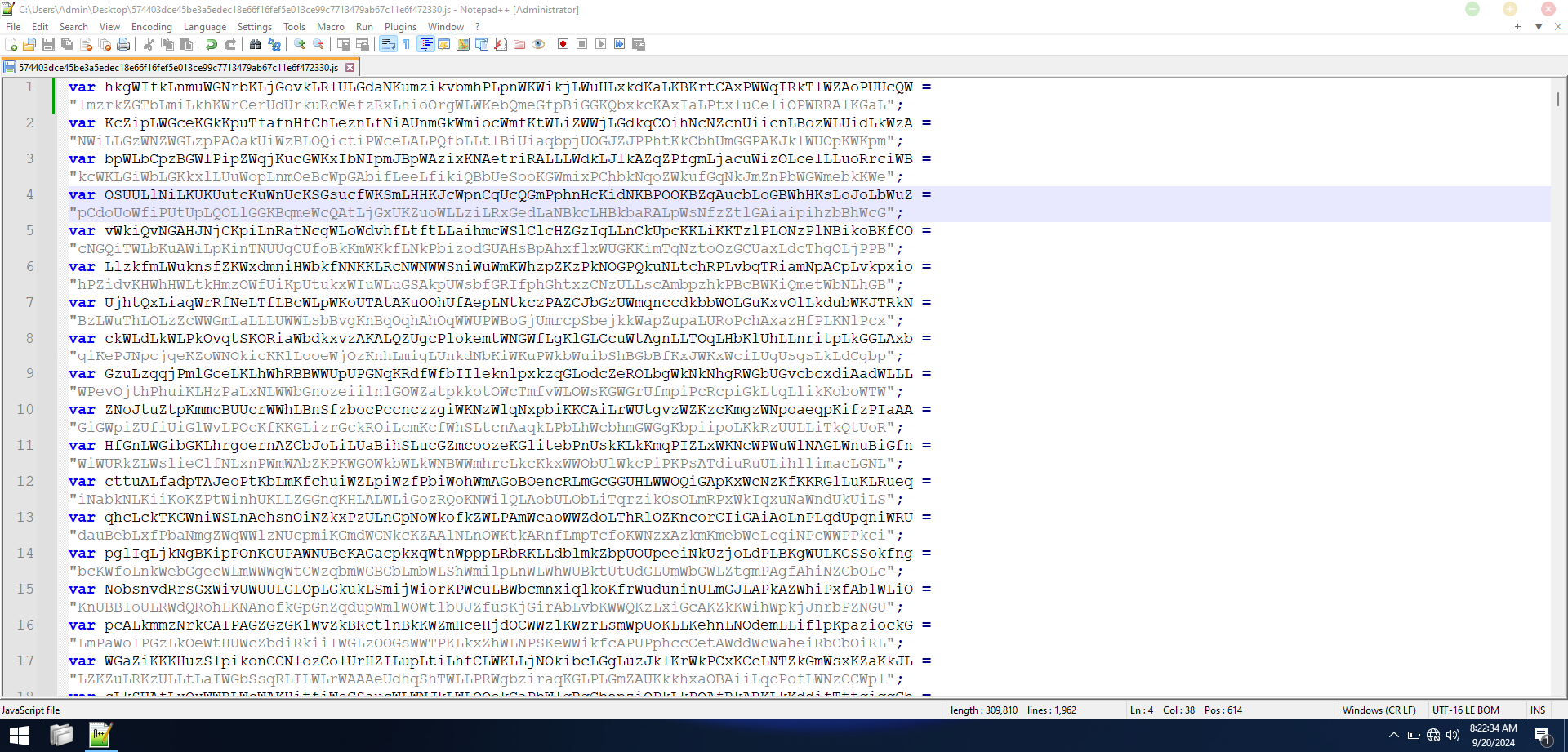Click the Redo arrow icon

230,44
